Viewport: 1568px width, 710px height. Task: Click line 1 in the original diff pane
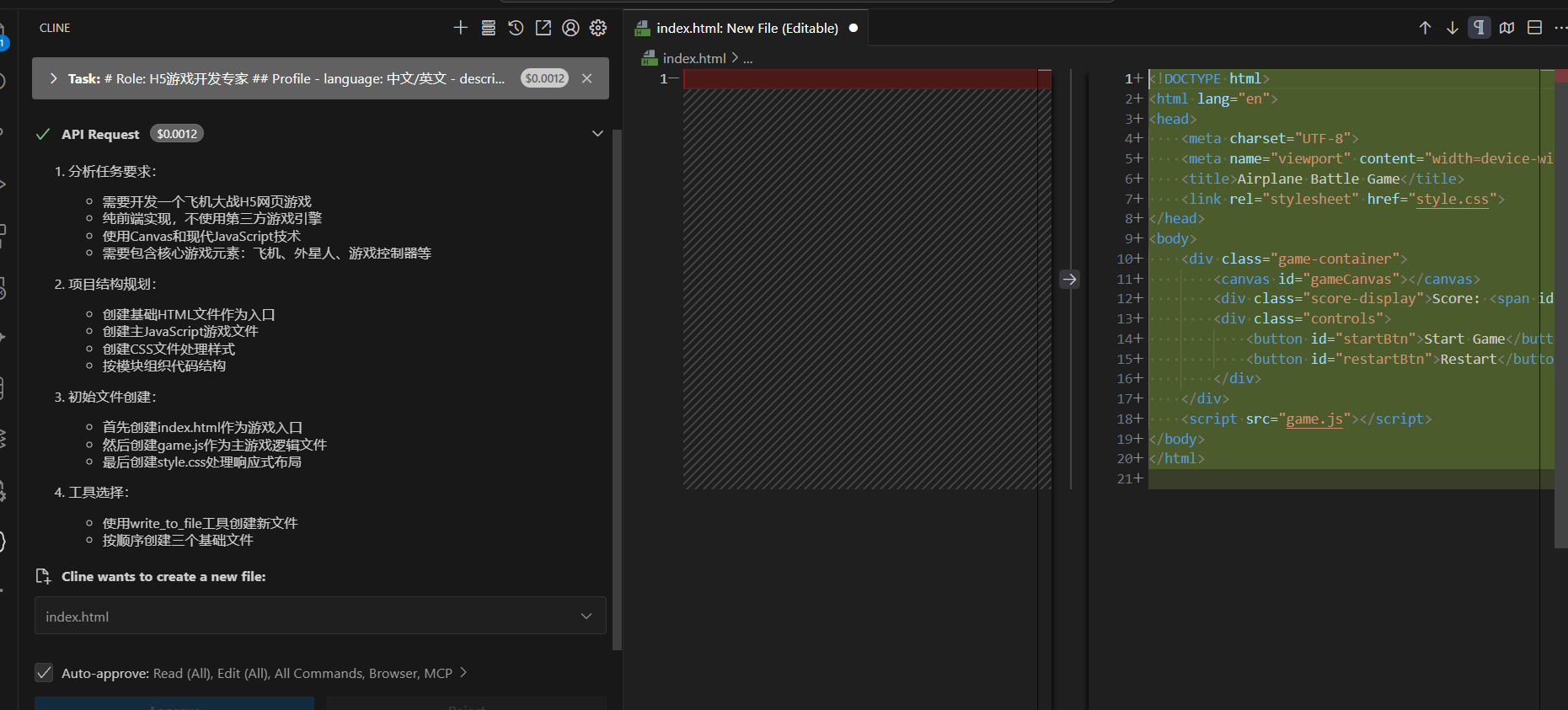tap(866, 78)
